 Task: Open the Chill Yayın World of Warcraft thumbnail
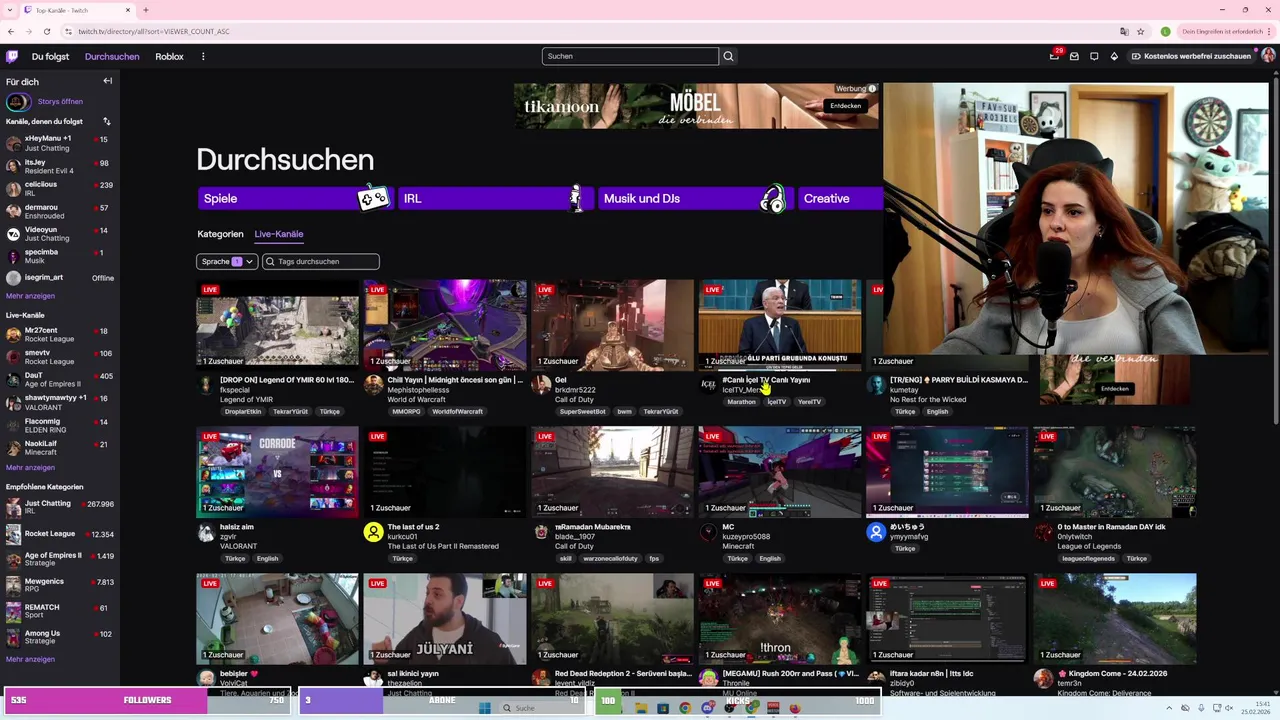point(445,325)
